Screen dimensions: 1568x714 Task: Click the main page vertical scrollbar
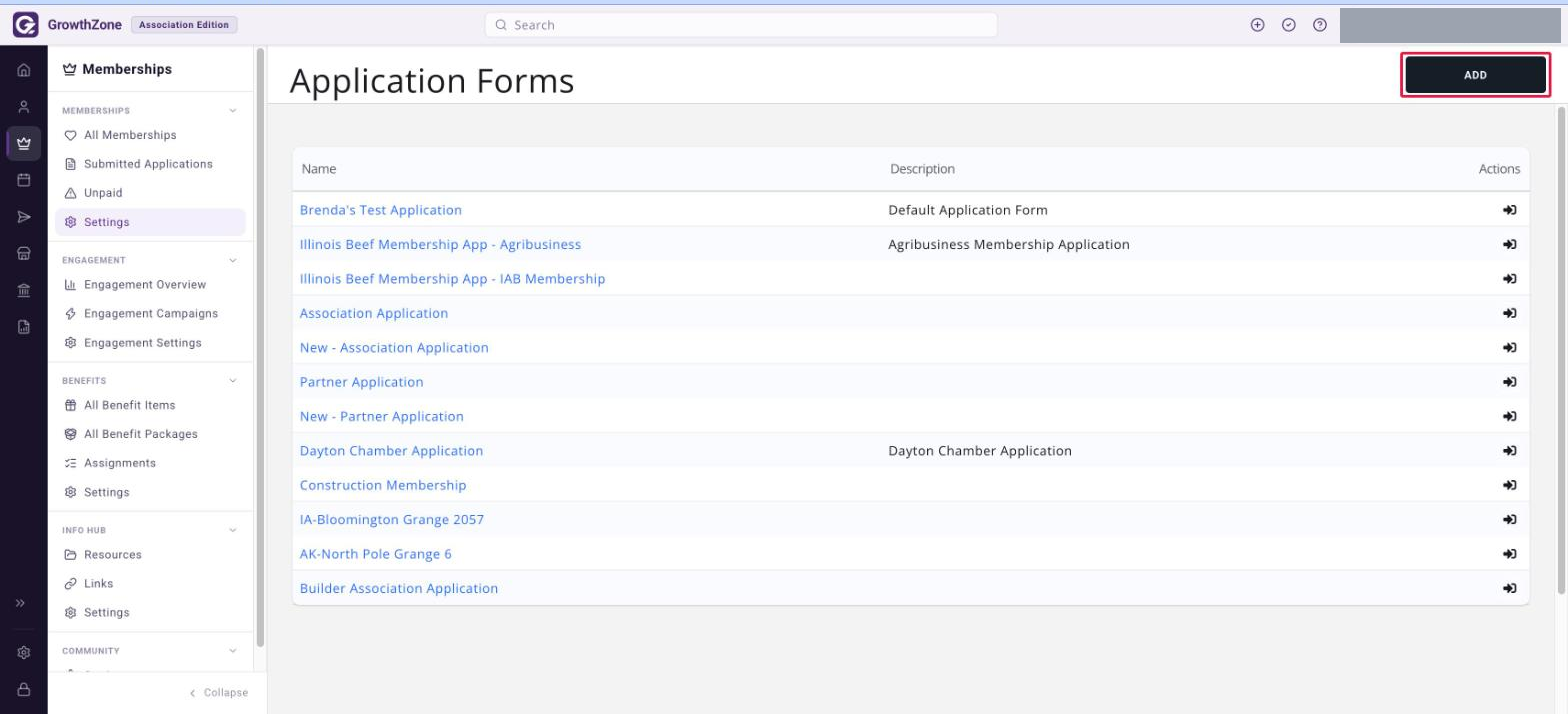click(1562, 350)
